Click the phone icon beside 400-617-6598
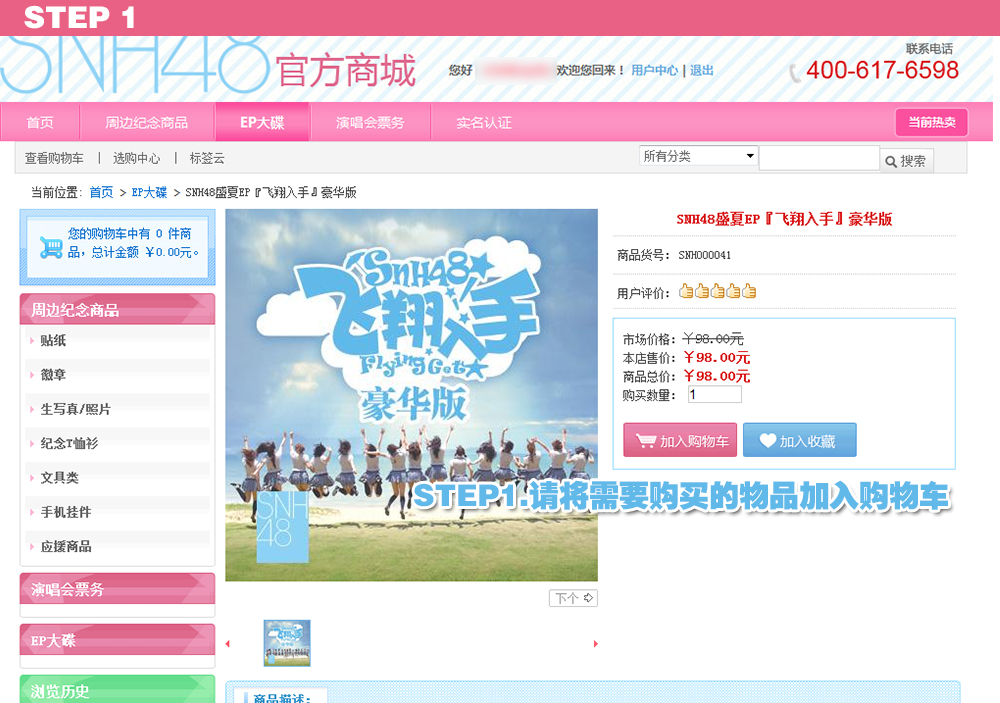 click(x=794, y=73)
